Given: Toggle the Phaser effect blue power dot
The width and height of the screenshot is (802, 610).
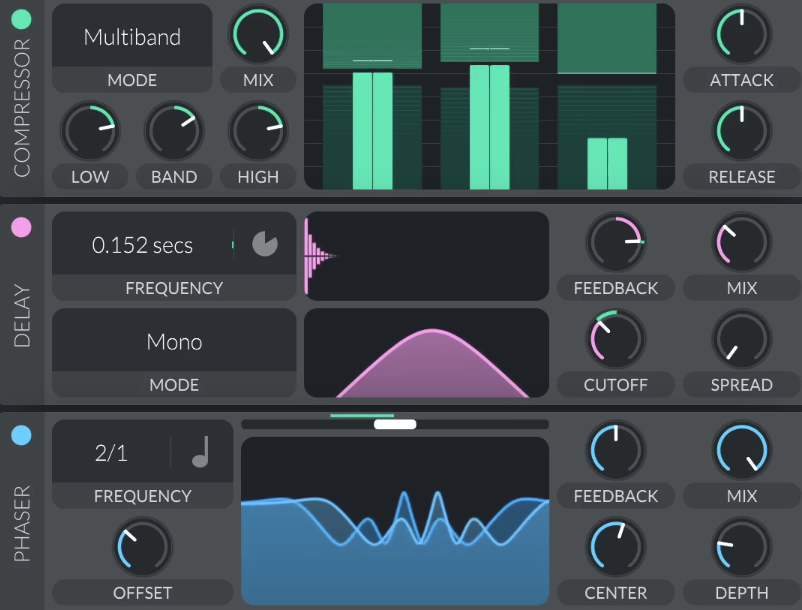Looking at the screenshot, I should (x=21, y=435).
